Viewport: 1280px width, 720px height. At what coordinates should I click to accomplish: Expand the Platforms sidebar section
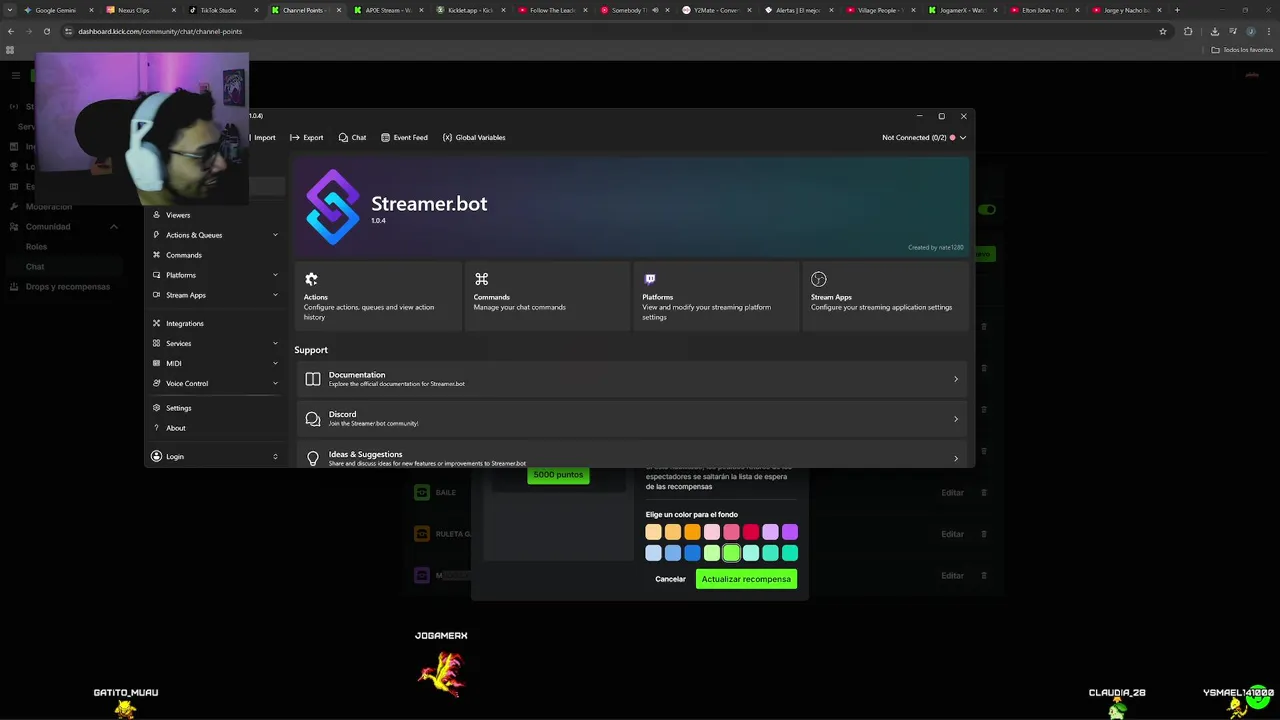click(x=275, y=275)
